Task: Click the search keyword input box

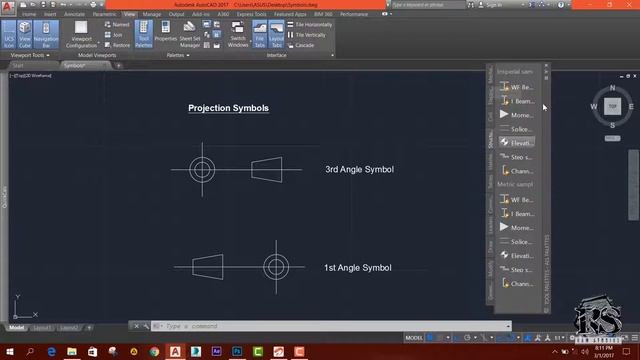Action: point(428,5)
